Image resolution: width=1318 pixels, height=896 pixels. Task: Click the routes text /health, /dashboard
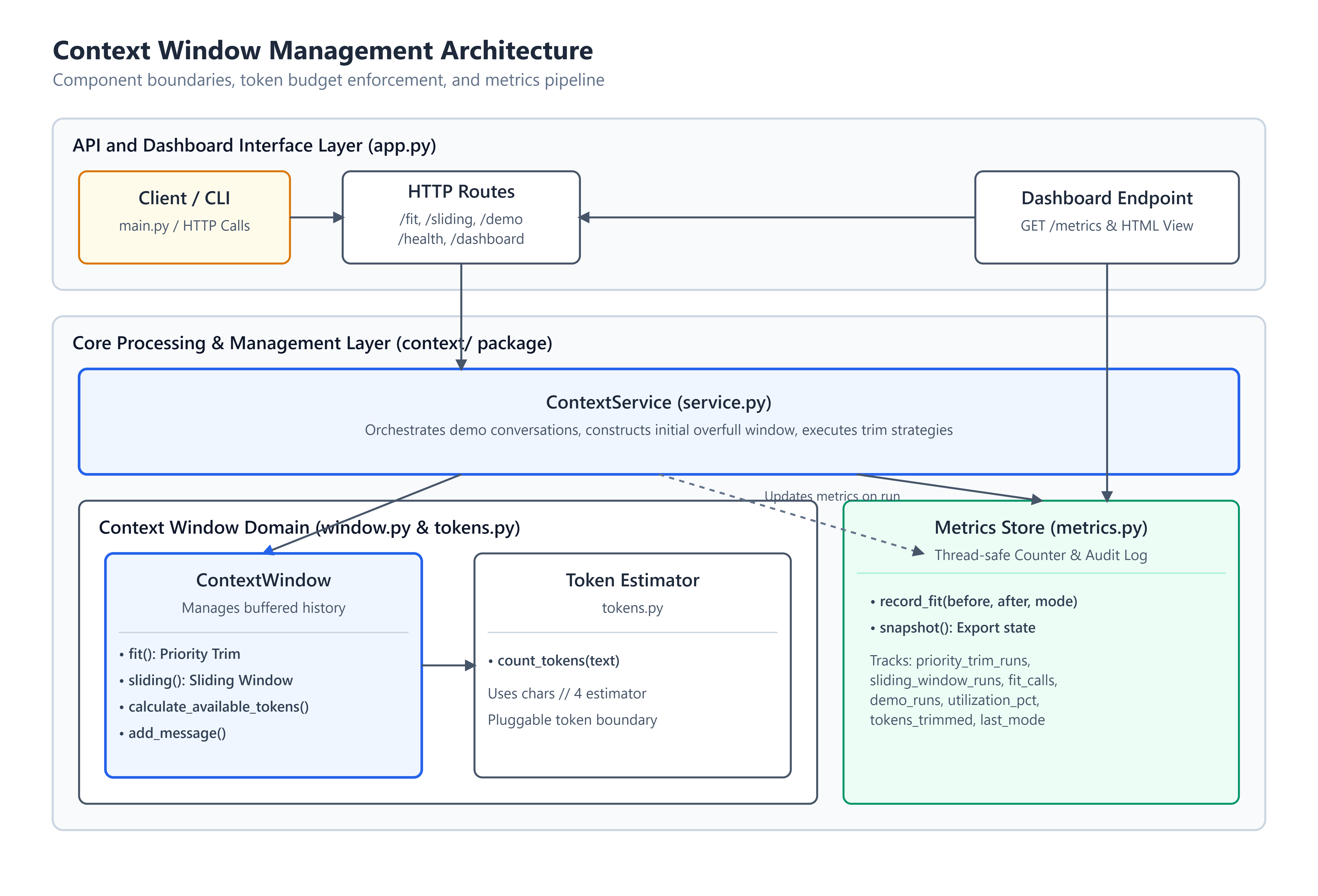click(461, 239)
